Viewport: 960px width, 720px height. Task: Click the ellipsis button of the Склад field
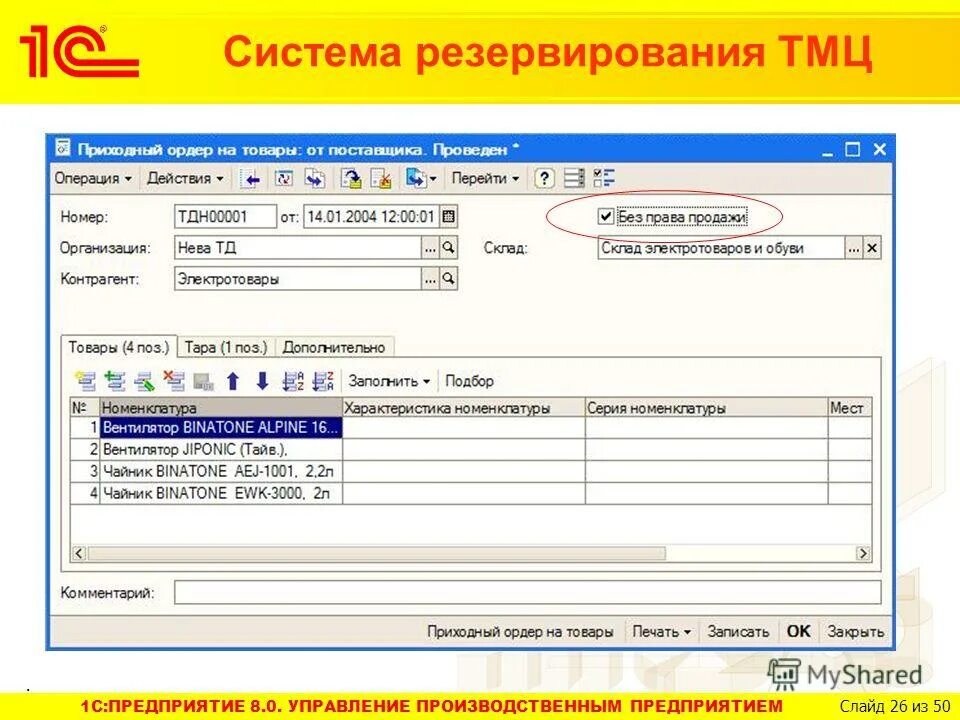pos(854,249)
